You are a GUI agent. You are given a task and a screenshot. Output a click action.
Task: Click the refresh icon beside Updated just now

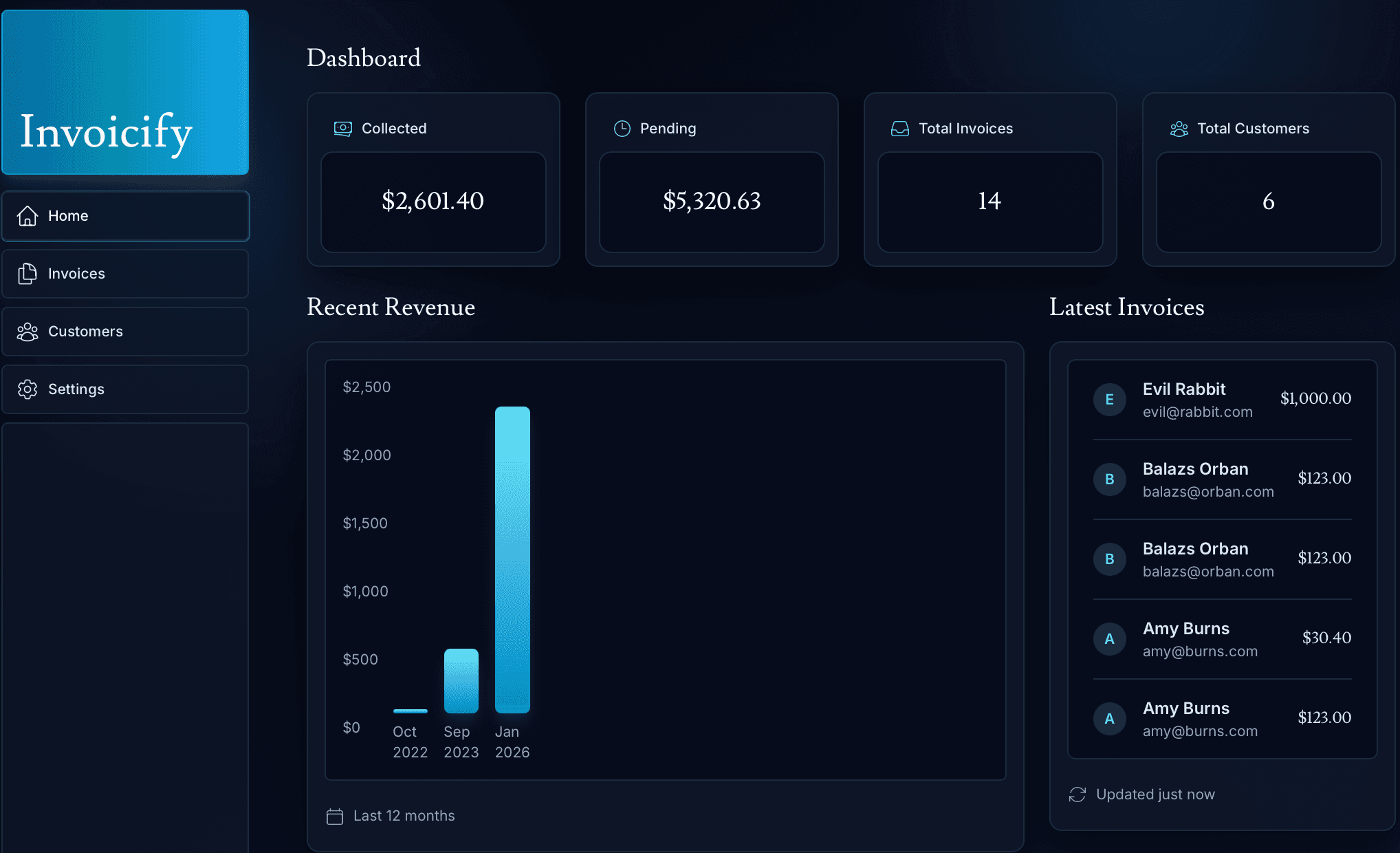click(1076, 795)
